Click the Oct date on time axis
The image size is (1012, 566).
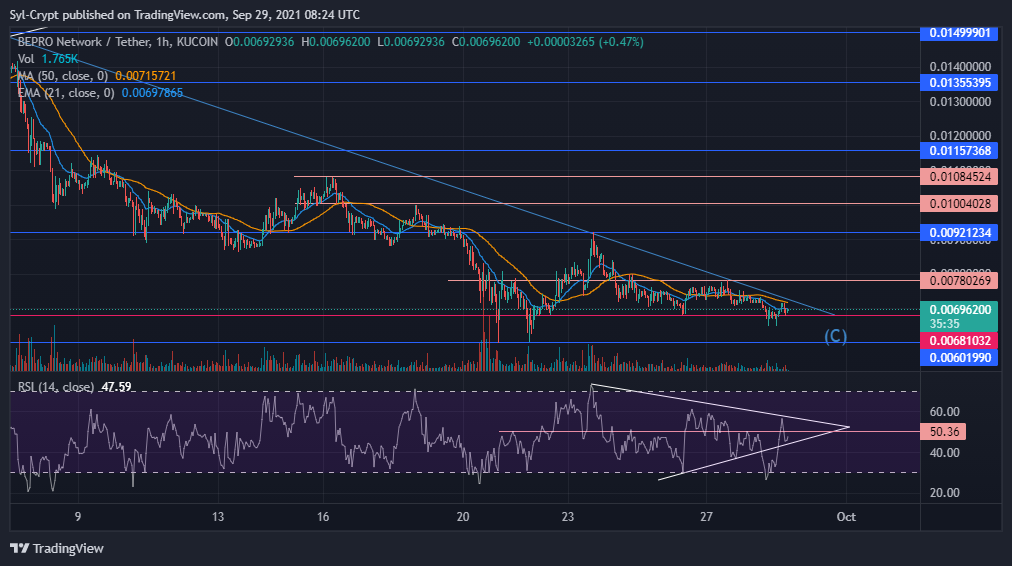click(845, 517)
